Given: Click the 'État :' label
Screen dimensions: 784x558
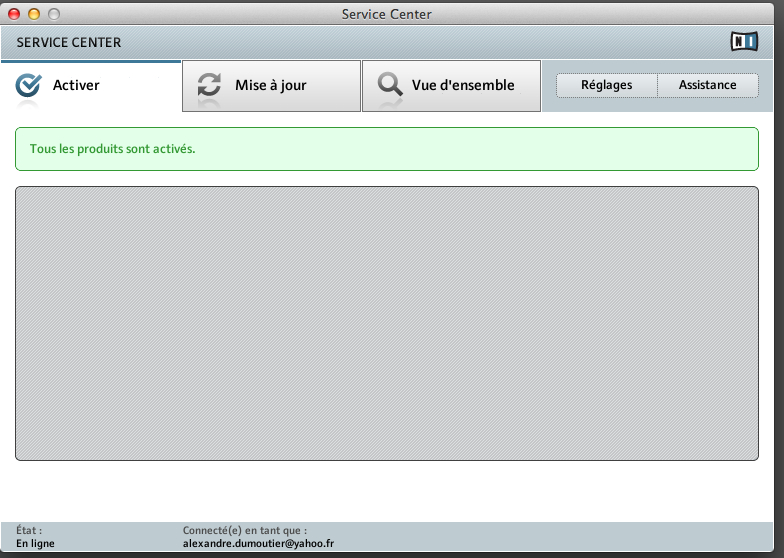Looking at the screenshot, I should coord(29,530).
